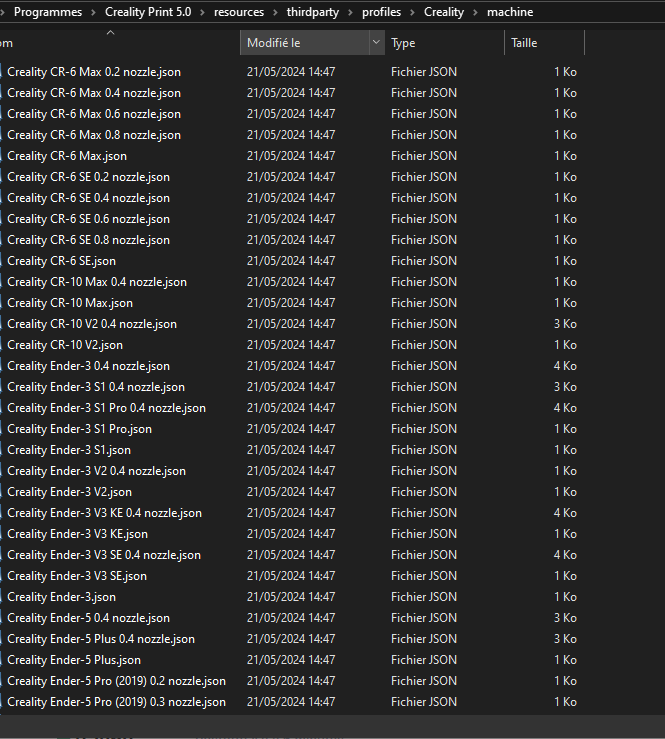Select Creality Ender-5 Pro (2019) 0.2 nozzle.json
Viewport: 665px width, 739px height.
click(116, 681)
